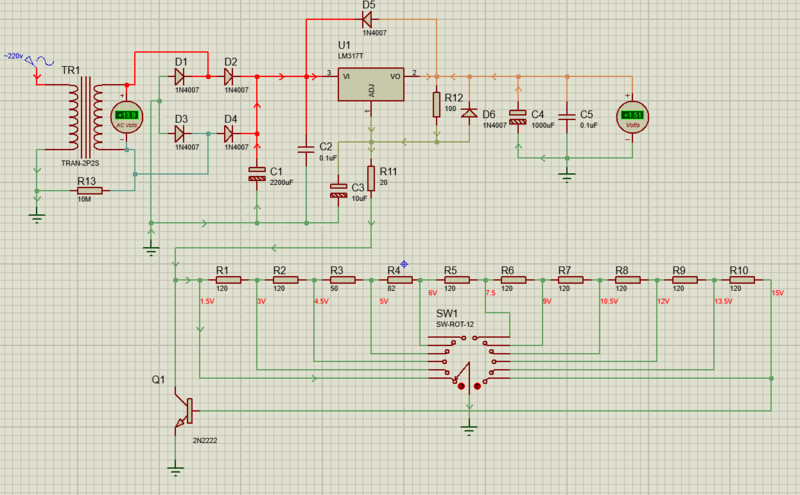This screenshot has width=800, height=495.
Task: Click resistor R11 with value 20
Action: click(371, 178)
